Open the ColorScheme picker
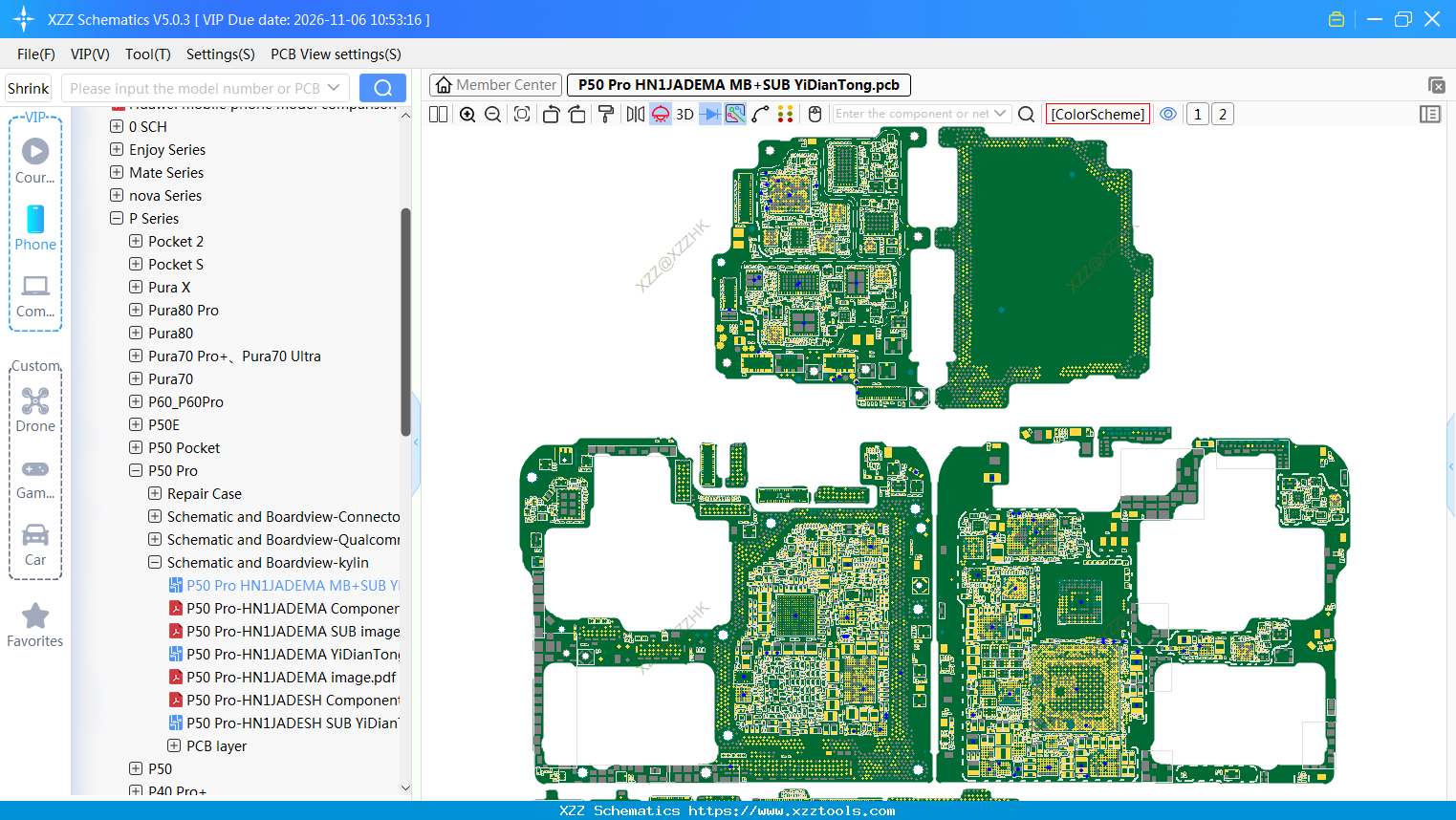Viewport: 1456px width, 820px height. (1097, 114)
